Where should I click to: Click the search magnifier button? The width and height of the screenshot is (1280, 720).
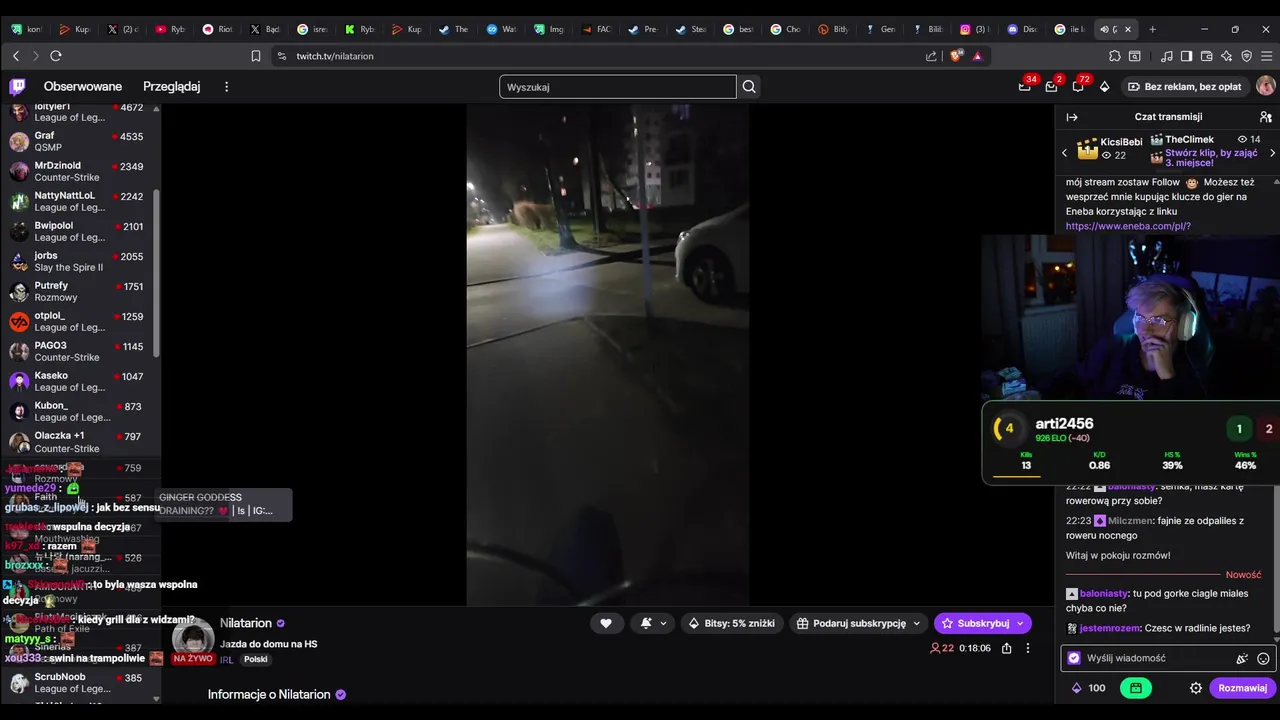coord(749,87)
